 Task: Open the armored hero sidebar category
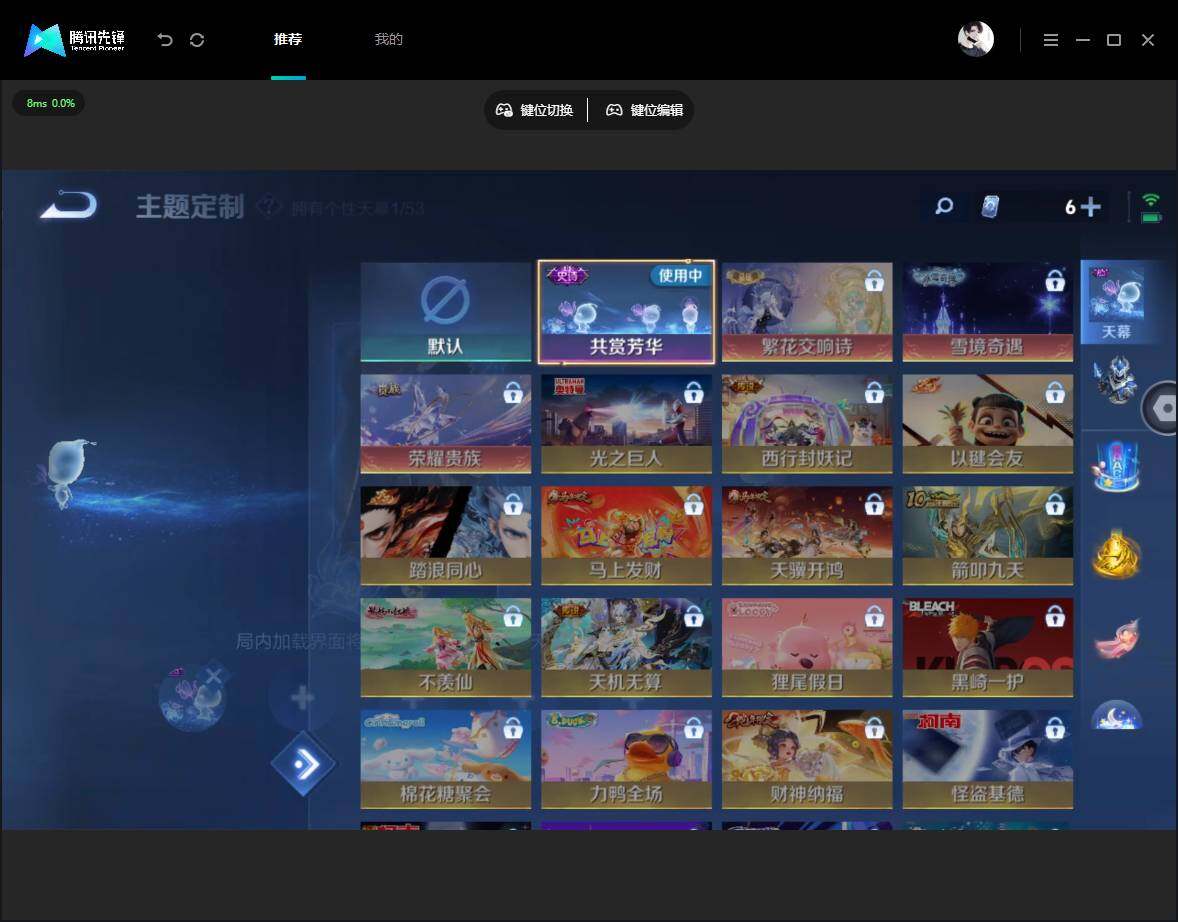(x=1115, y=380)
